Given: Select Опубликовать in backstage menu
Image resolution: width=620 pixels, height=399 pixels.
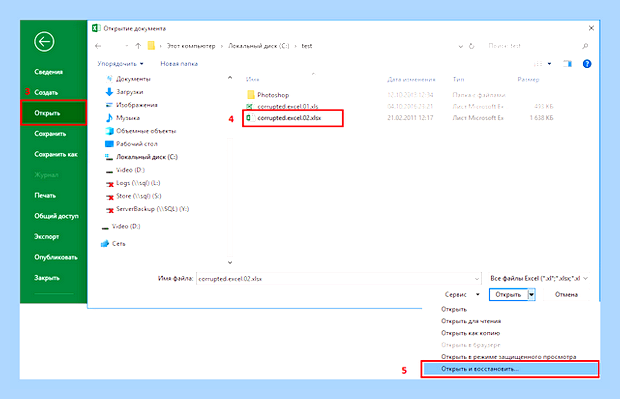Looking at the screenshot, I should 56,257.
